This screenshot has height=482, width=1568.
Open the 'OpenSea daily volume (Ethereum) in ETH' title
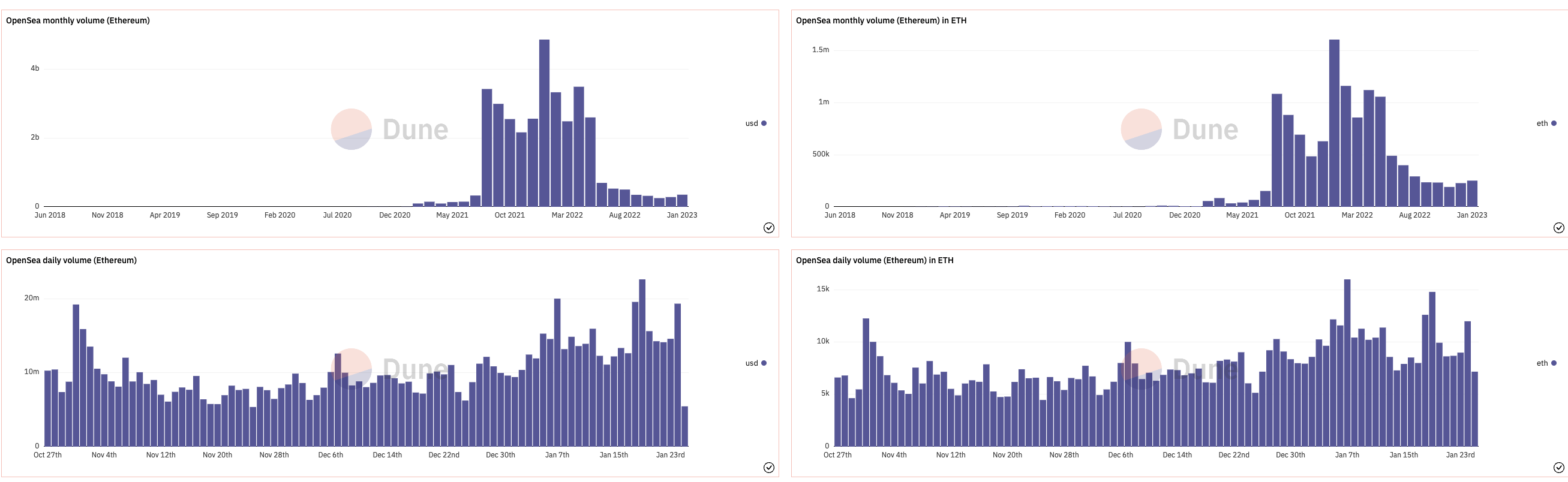(x=875, y=260)
